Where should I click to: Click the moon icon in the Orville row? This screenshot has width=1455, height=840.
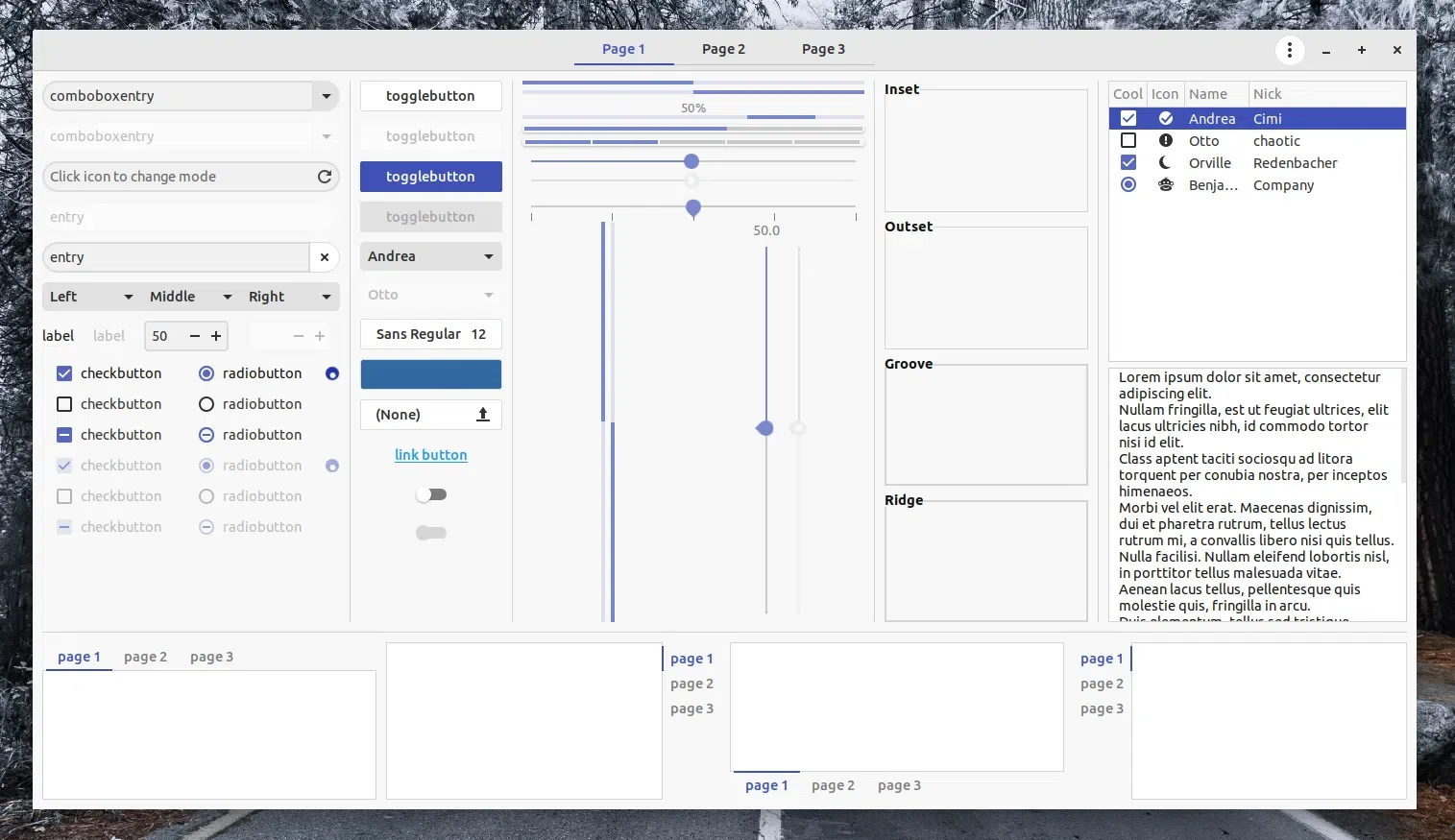(1166, 163)
